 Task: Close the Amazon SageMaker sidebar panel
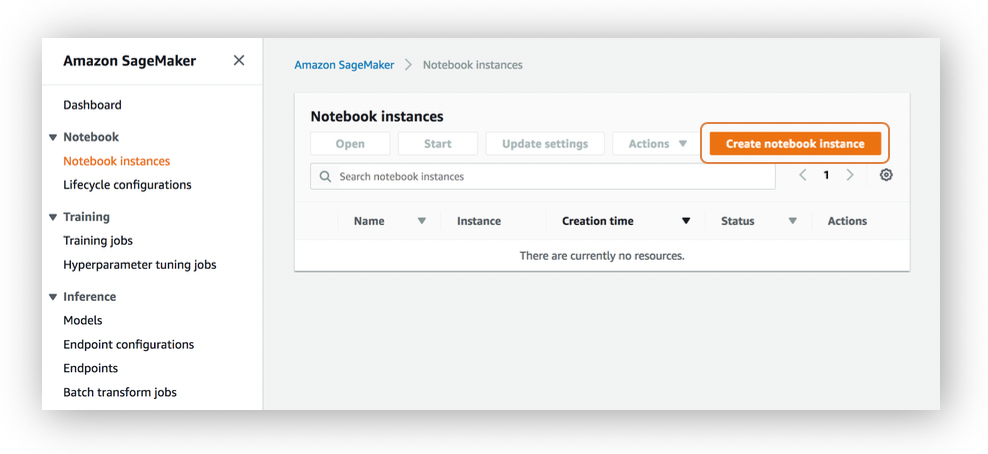click(x=239, y=60)
